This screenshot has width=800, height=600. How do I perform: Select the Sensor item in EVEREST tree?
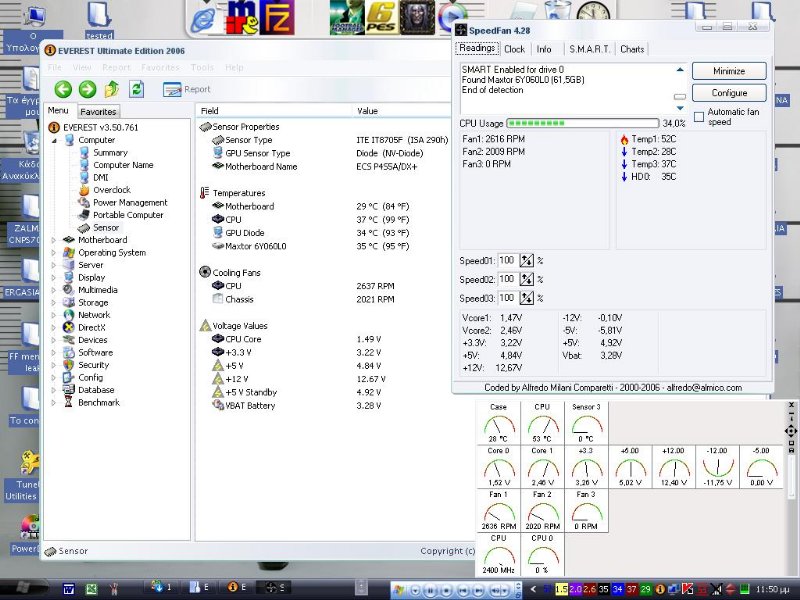pos(106,228)
